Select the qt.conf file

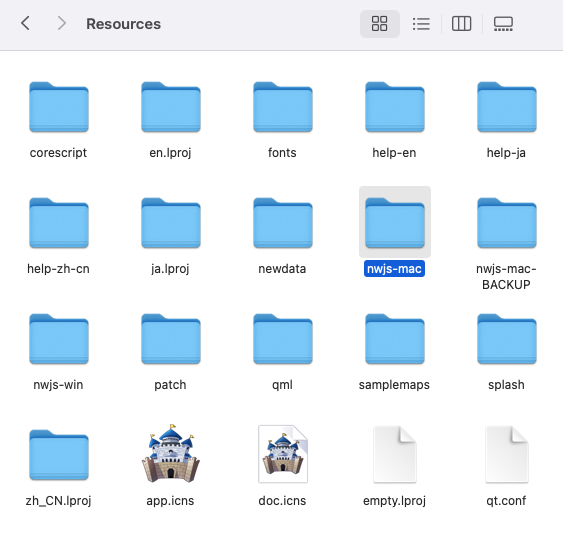click(x=507, y=454)
